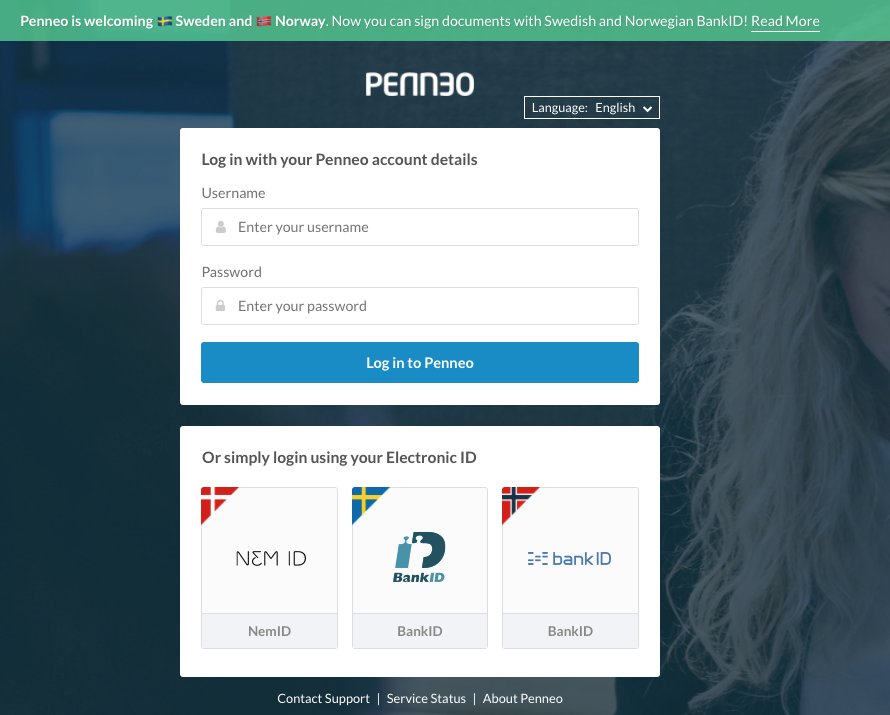
Task: Open the Service Status link
Action: (x=426, y=699)
